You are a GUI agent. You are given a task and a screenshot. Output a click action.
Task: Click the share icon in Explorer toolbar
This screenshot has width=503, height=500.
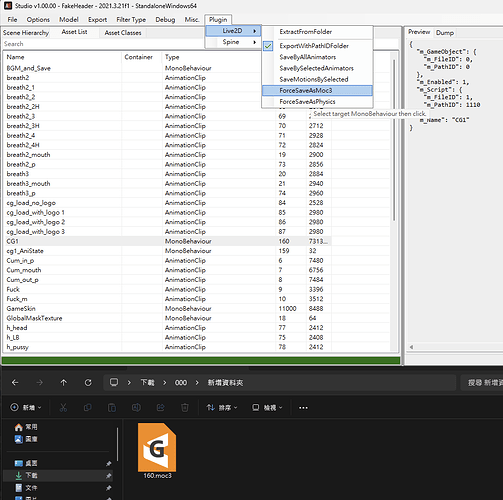160,407
